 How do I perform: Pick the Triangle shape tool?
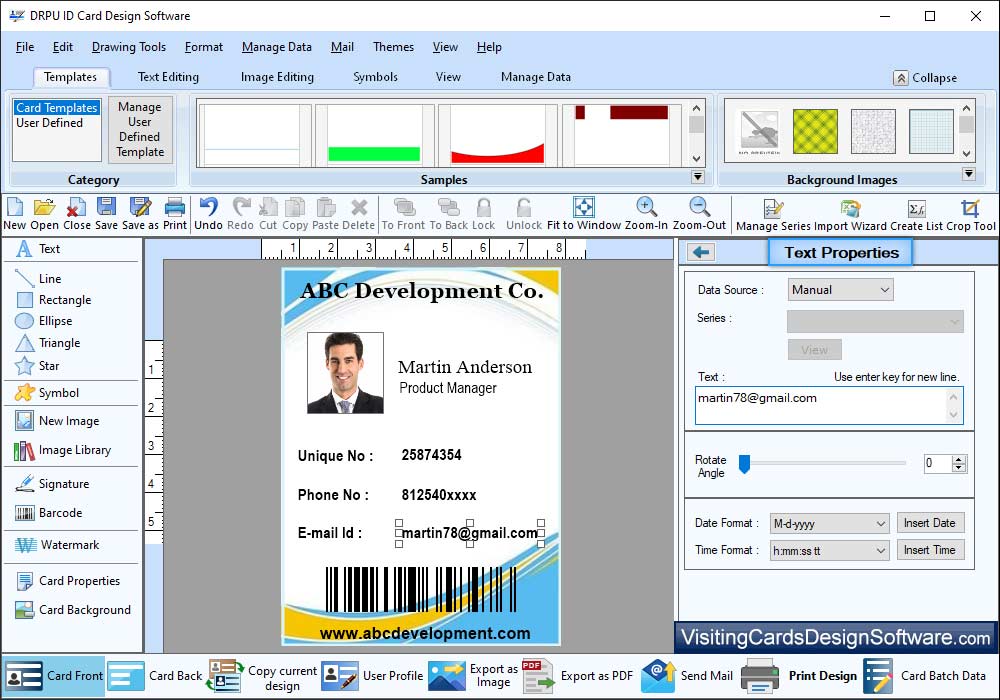coord(48,343)
